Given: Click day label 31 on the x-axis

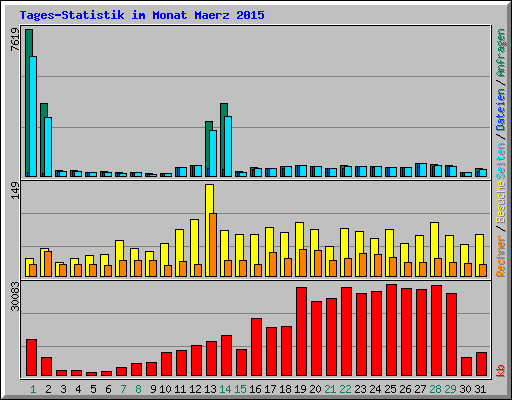Looking at the screenshot, I should pos(480,389).
